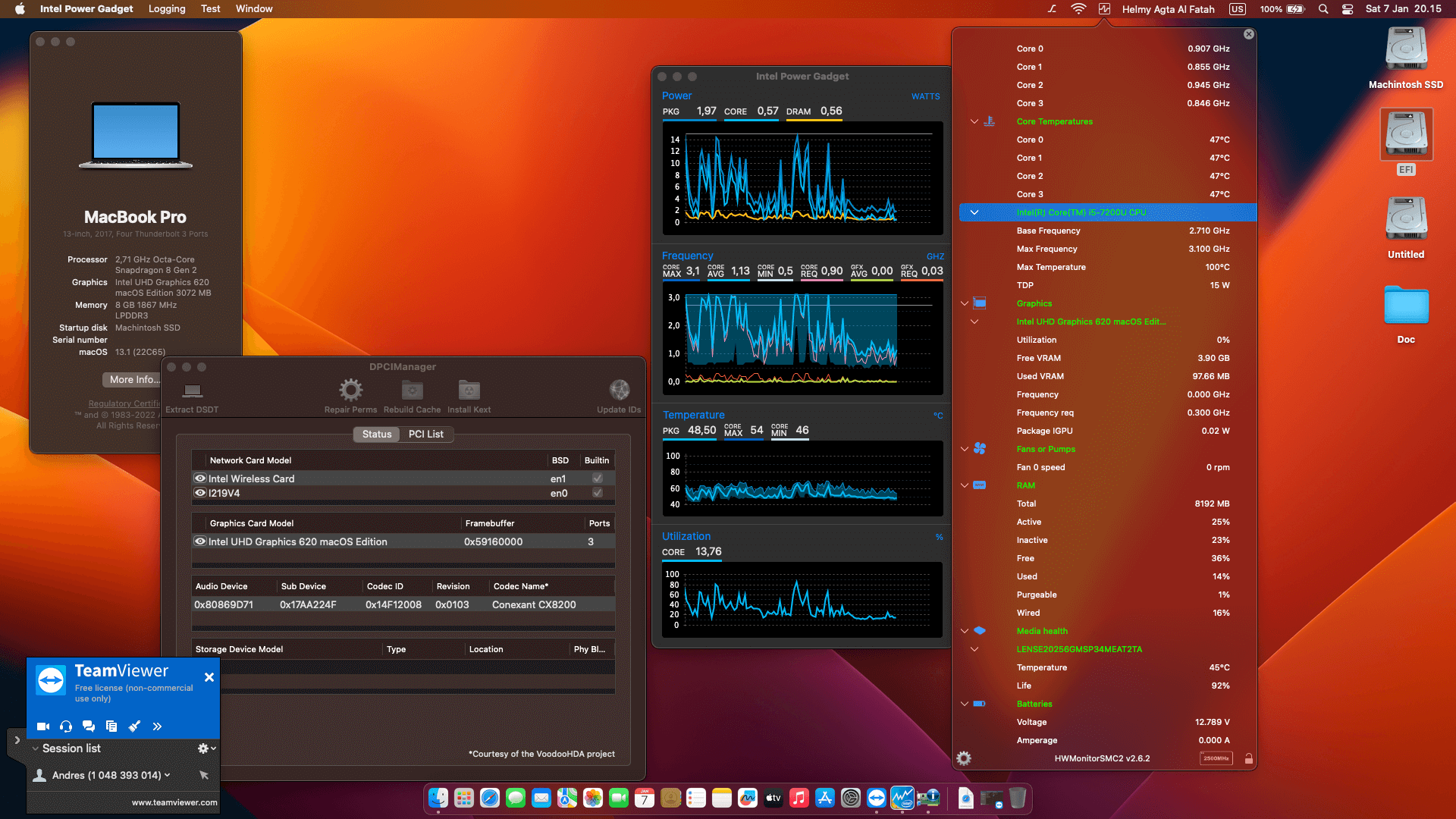Screen dimensions: 1456x819
Task: Collapse the Graphics group
Action: (x=965, y=303)
